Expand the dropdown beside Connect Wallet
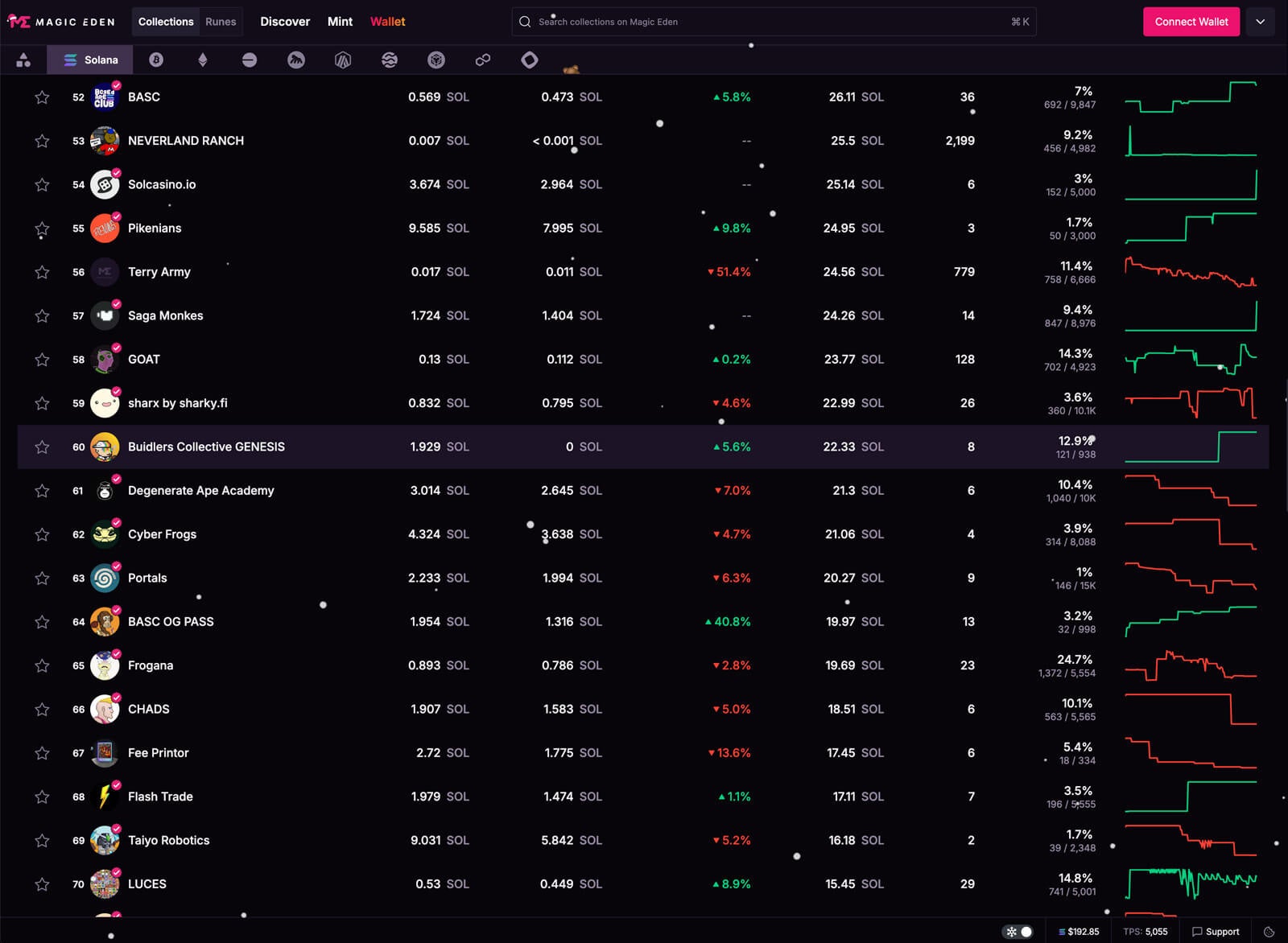 point(1261,22)
